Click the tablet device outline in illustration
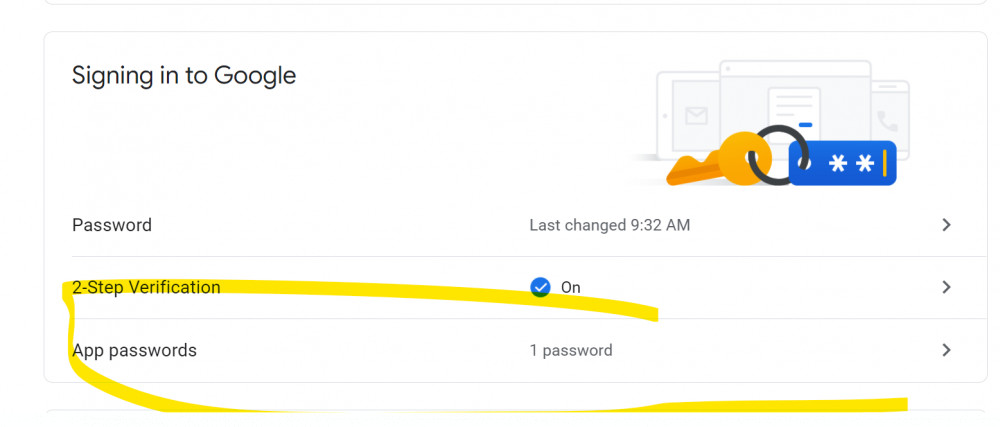 pyautogui.click(x=689, y=115)
